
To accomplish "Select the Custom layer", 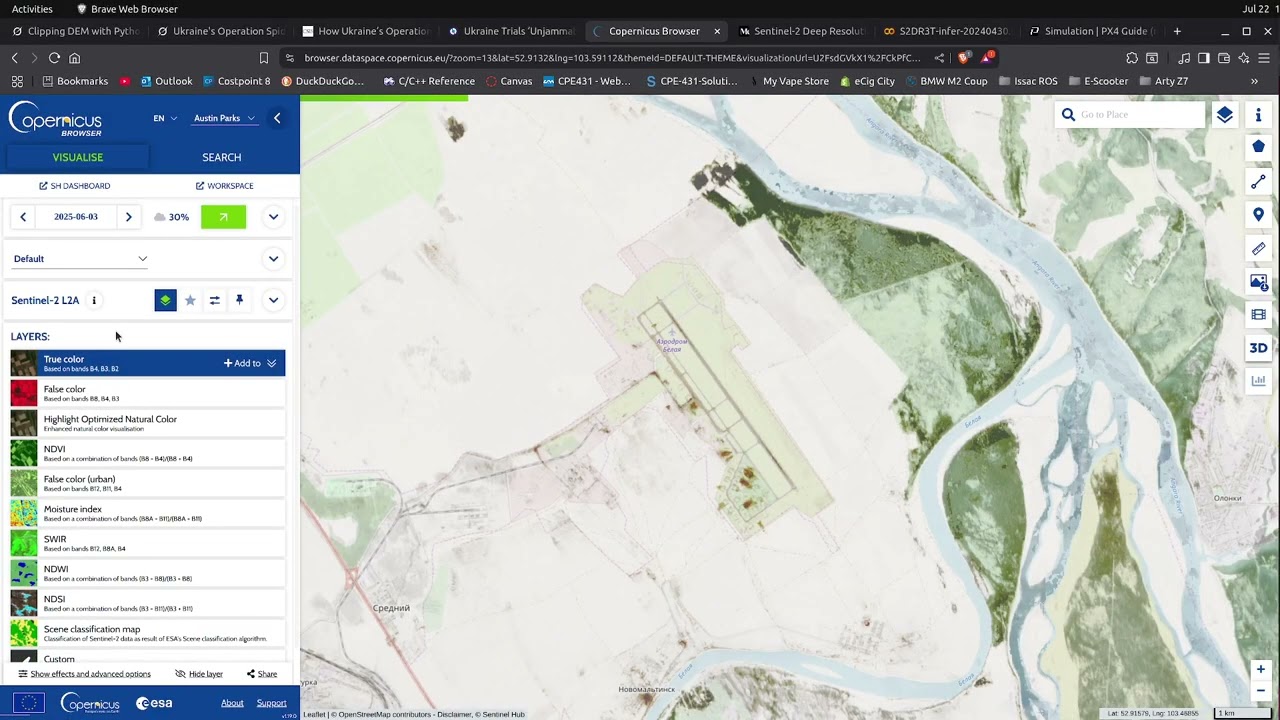I will click(x=148, y=657).
